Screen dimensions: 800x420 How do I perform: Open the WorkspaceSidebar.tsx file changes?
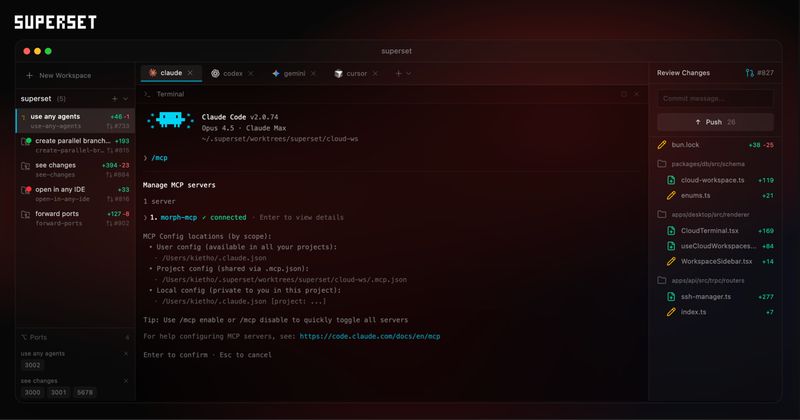719,261
